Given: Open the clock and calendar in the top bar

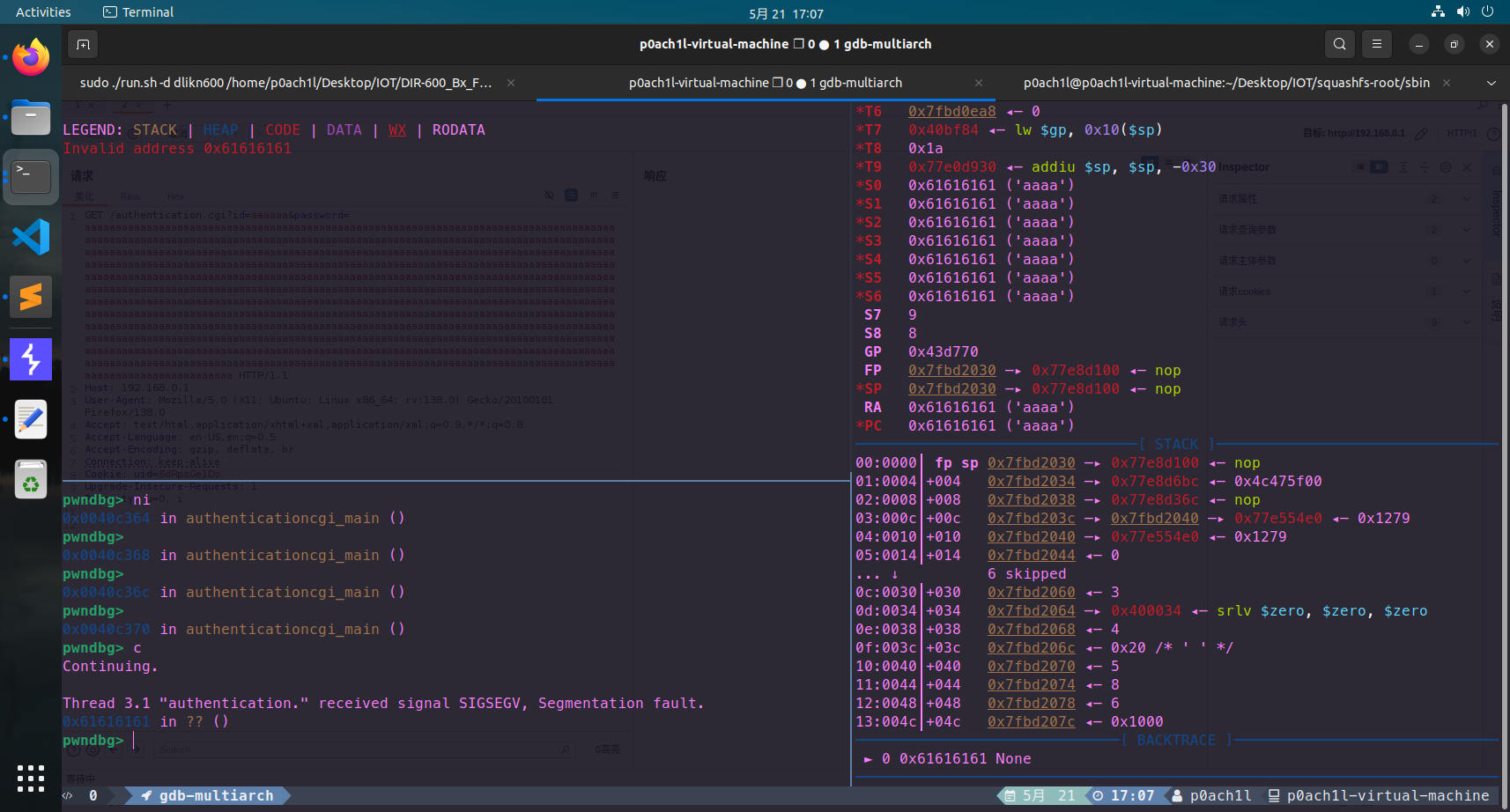Looking at the screenshot, I should click(786, 13).
